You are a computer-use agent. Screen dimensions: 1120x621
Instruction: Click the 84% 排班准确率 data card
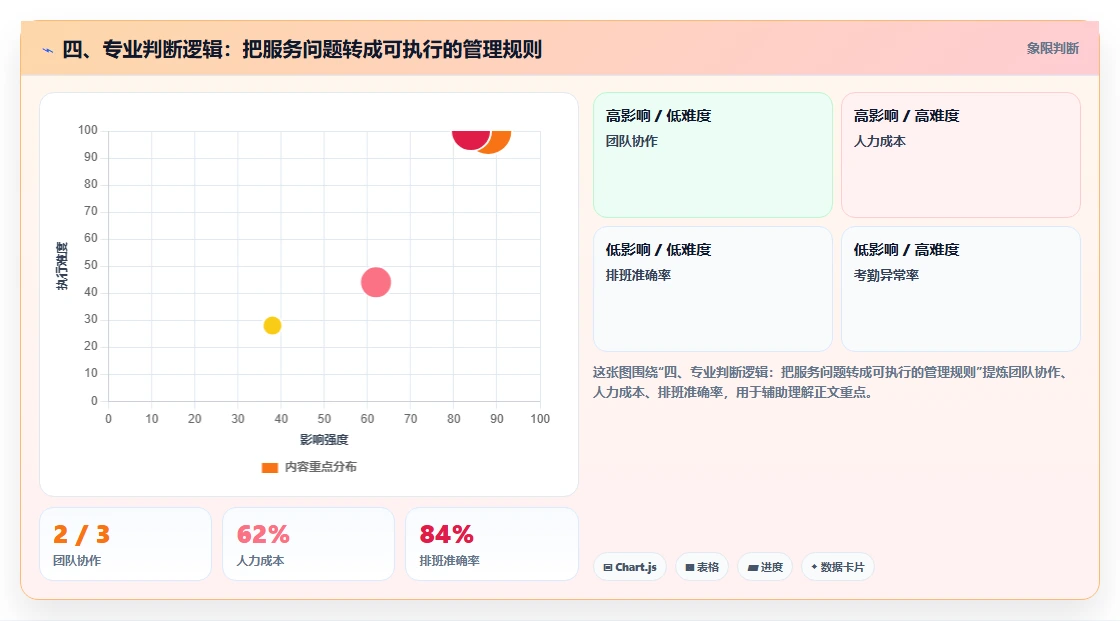tap(491, 545)
